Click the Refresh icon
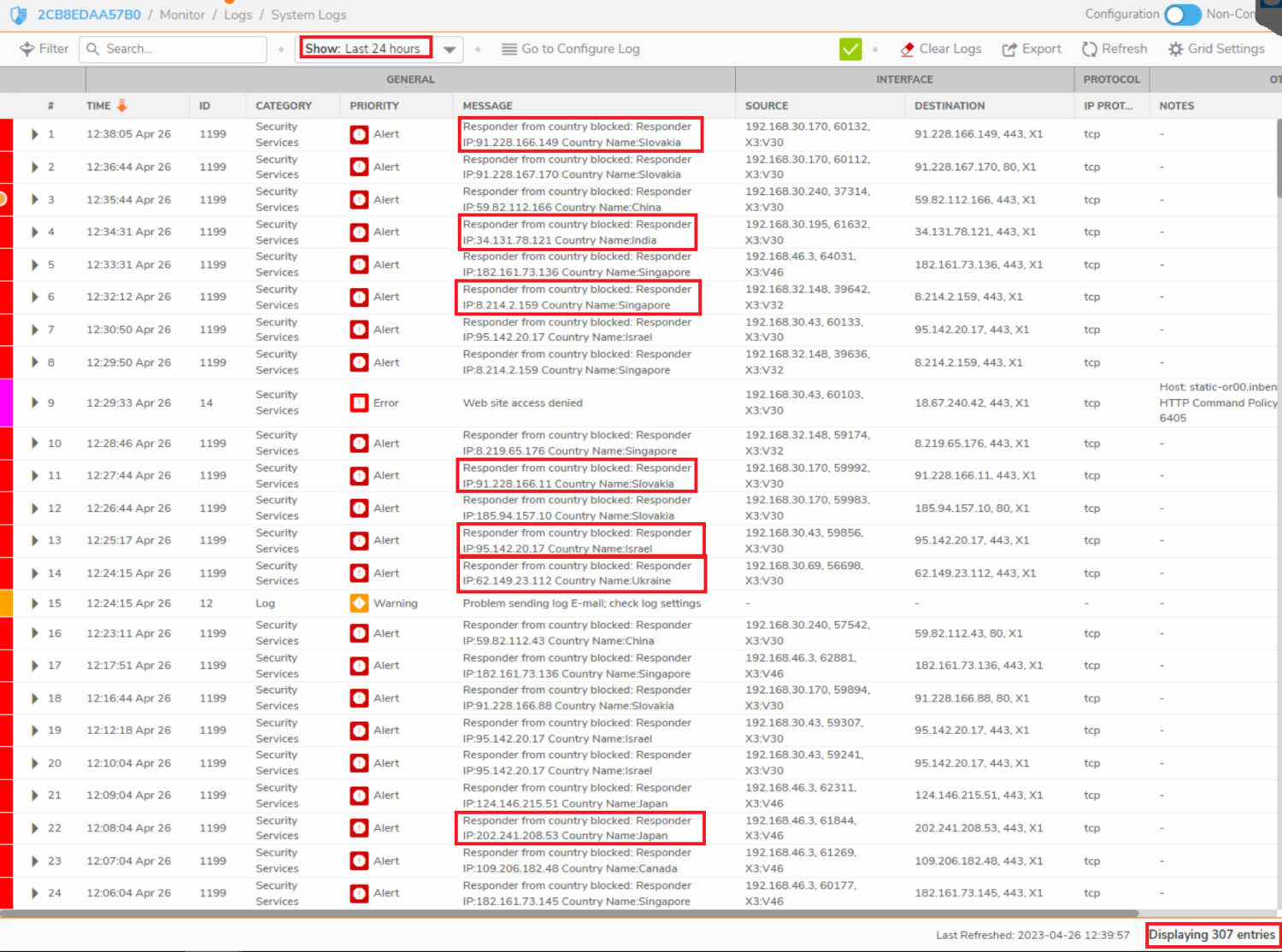Screen dimensions: 1282x952 click(1089, 50)
